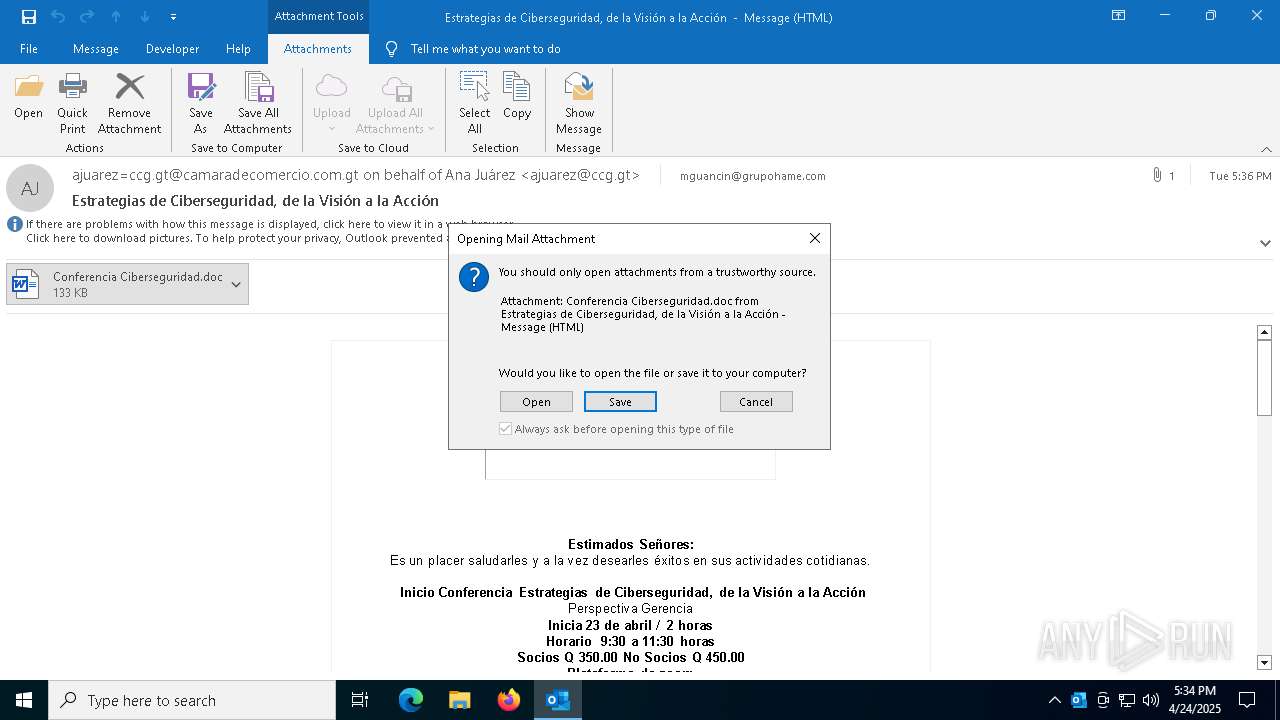Click the info icon in the message bar
The image size is (1280, 720).
(x=15, y=224)
